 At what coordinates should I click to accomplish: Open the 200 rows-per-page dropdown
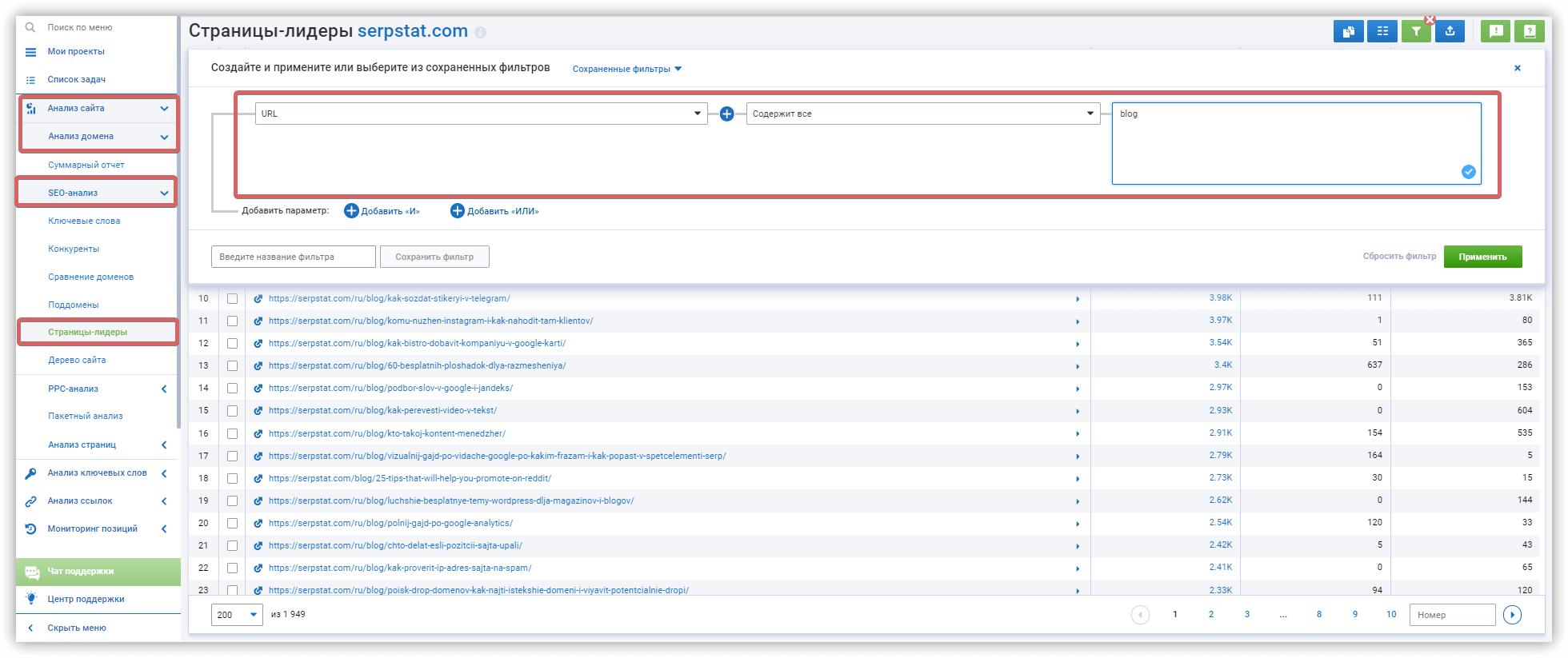click(x=237, y=615)
